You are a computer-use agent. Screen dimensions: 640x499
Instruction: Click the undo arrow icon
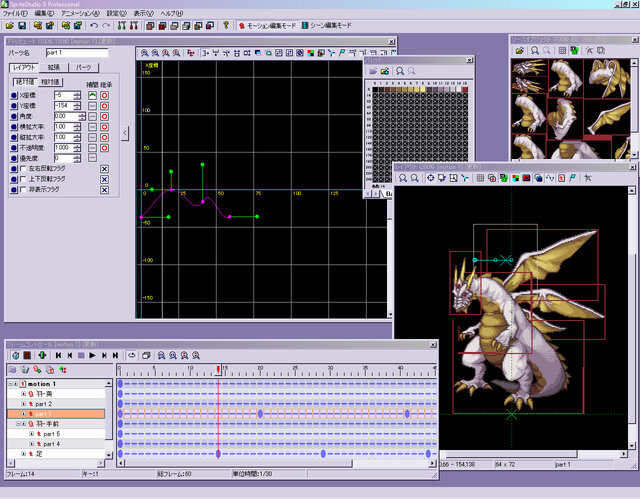(x=93, y=24)
